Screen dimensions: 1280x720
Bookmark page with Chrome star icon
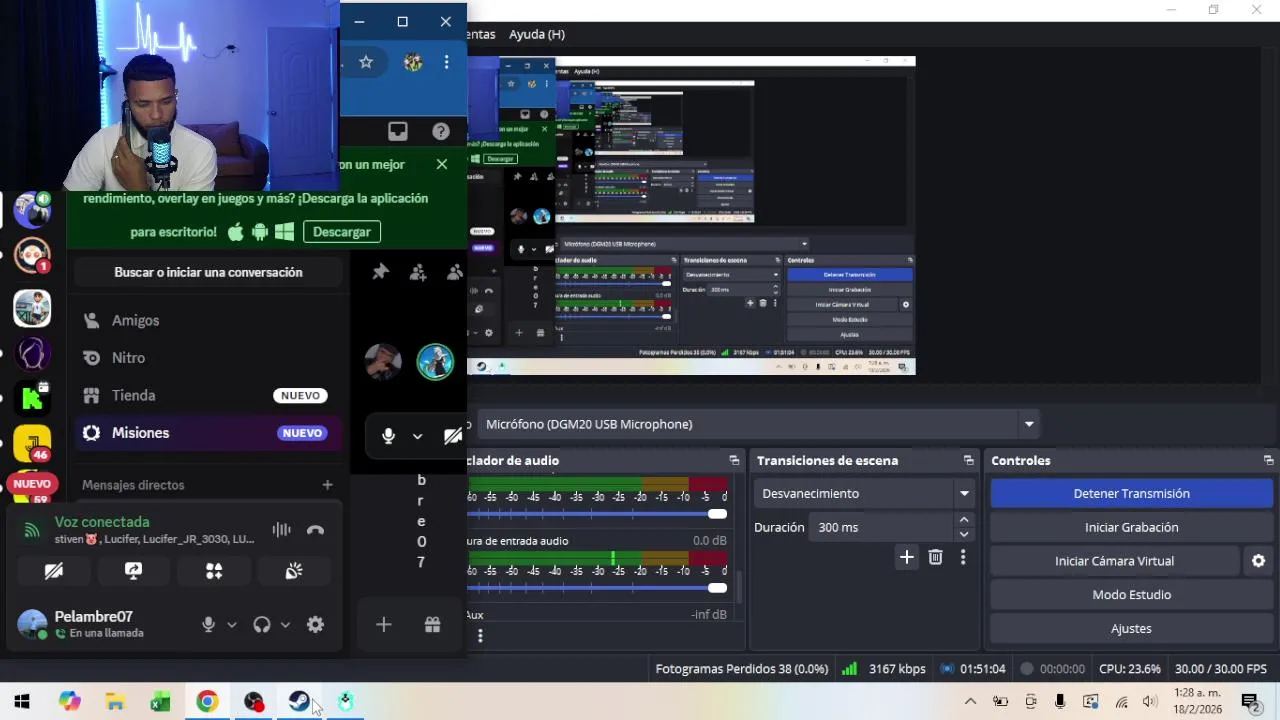(366, 62)
